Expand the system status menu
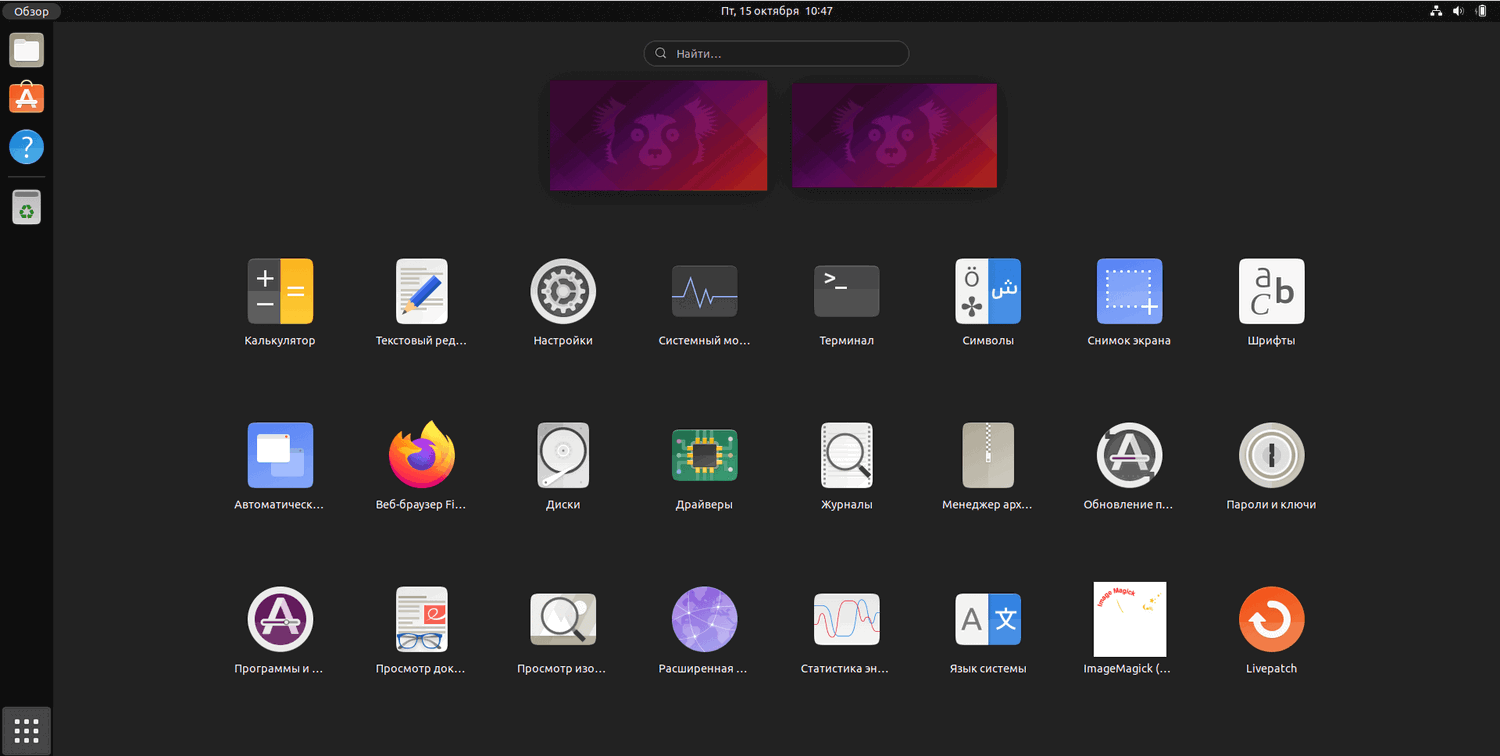This screenshot has height=756, width=1500. click(x=1459, y=11)
